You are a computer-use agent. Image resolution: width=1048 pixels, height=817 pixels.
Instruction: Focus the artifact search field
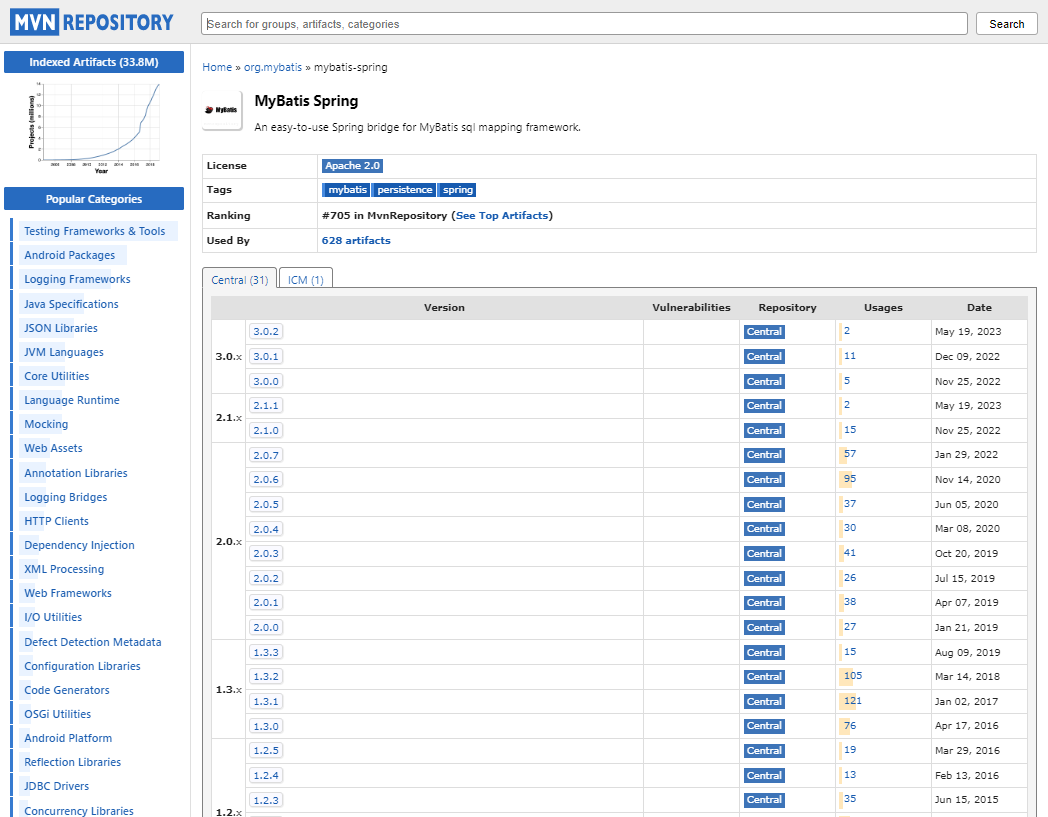pyautogui.click(x=584, y=24)
